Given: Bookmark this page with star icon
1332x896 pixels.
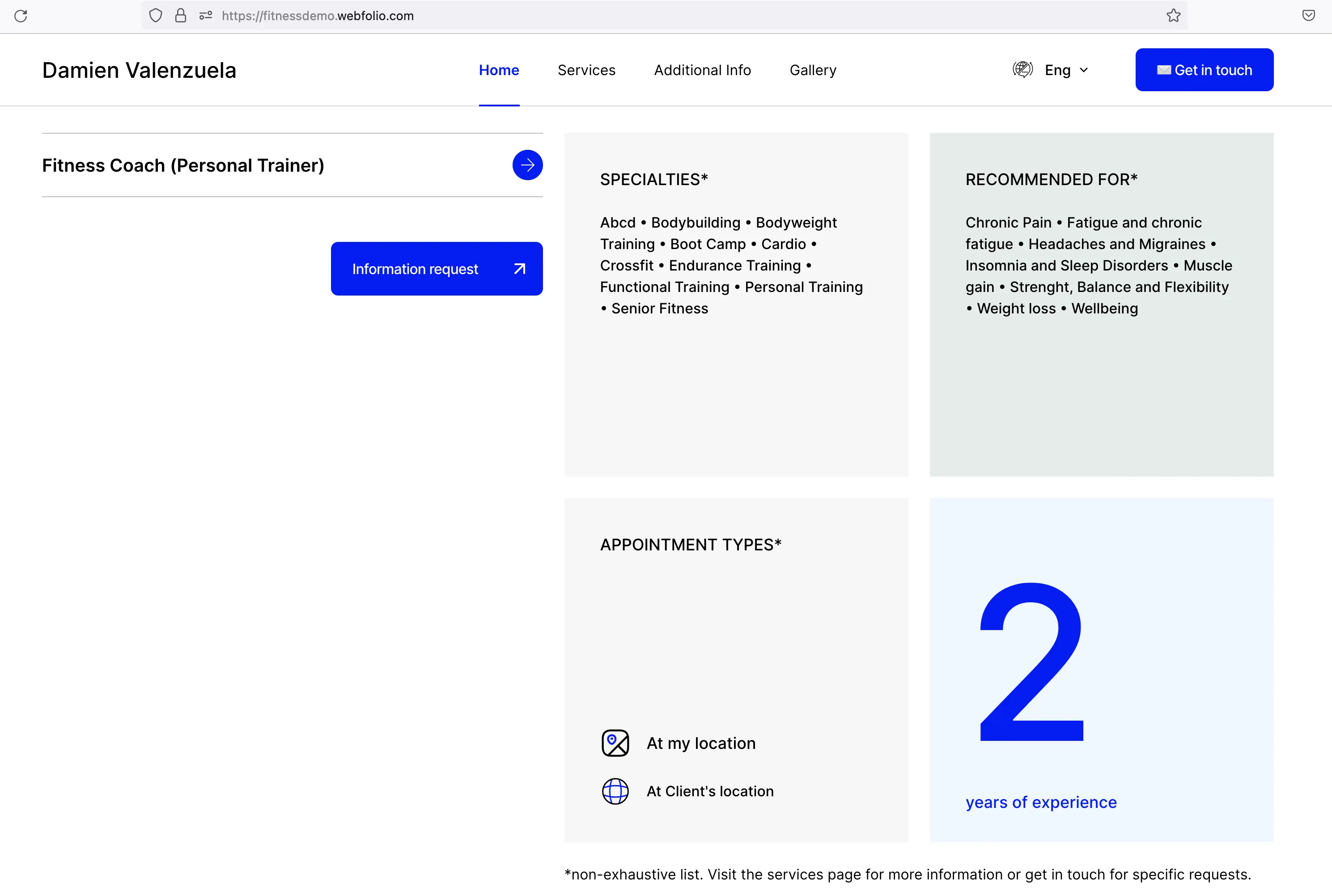Looking at the screenshot, I should pyautogui.click(x=1174, y=16).
